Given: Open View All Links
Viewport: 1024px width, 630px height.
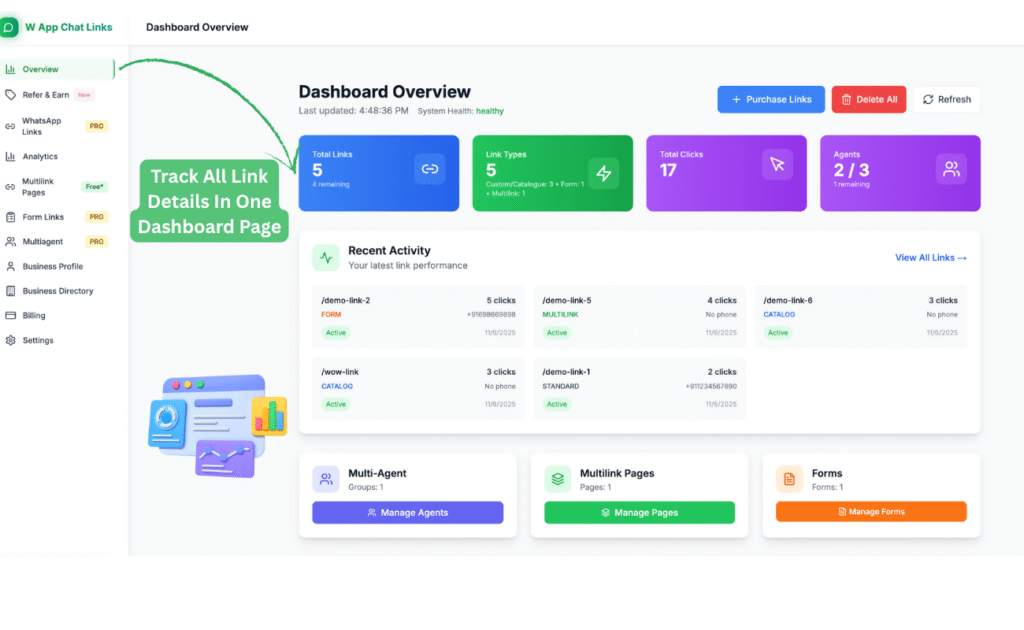Looking at the screenshot, I should 930,257.
